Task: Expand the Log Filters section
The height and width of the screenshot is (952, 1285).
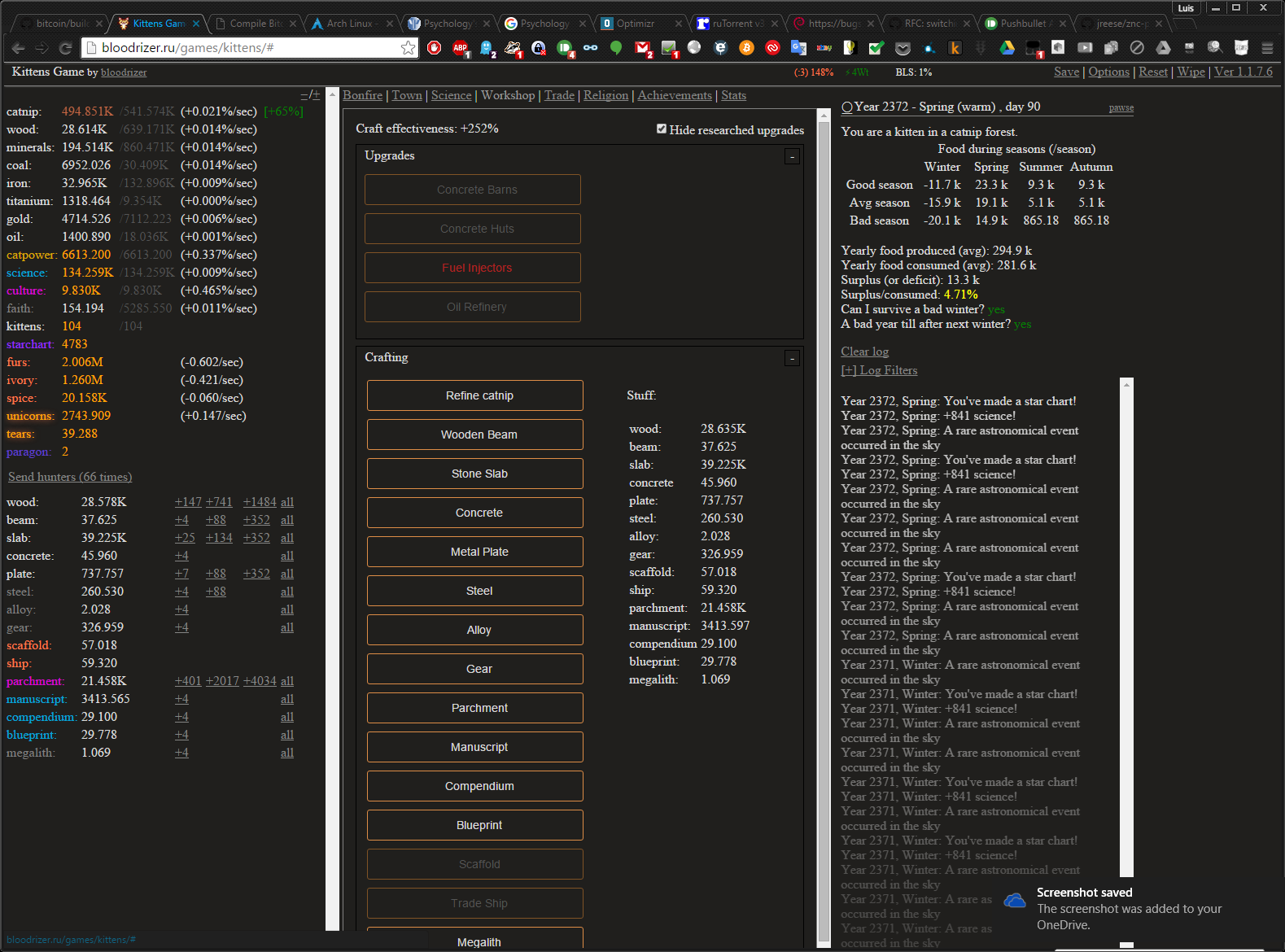Action: pos(879,370)
